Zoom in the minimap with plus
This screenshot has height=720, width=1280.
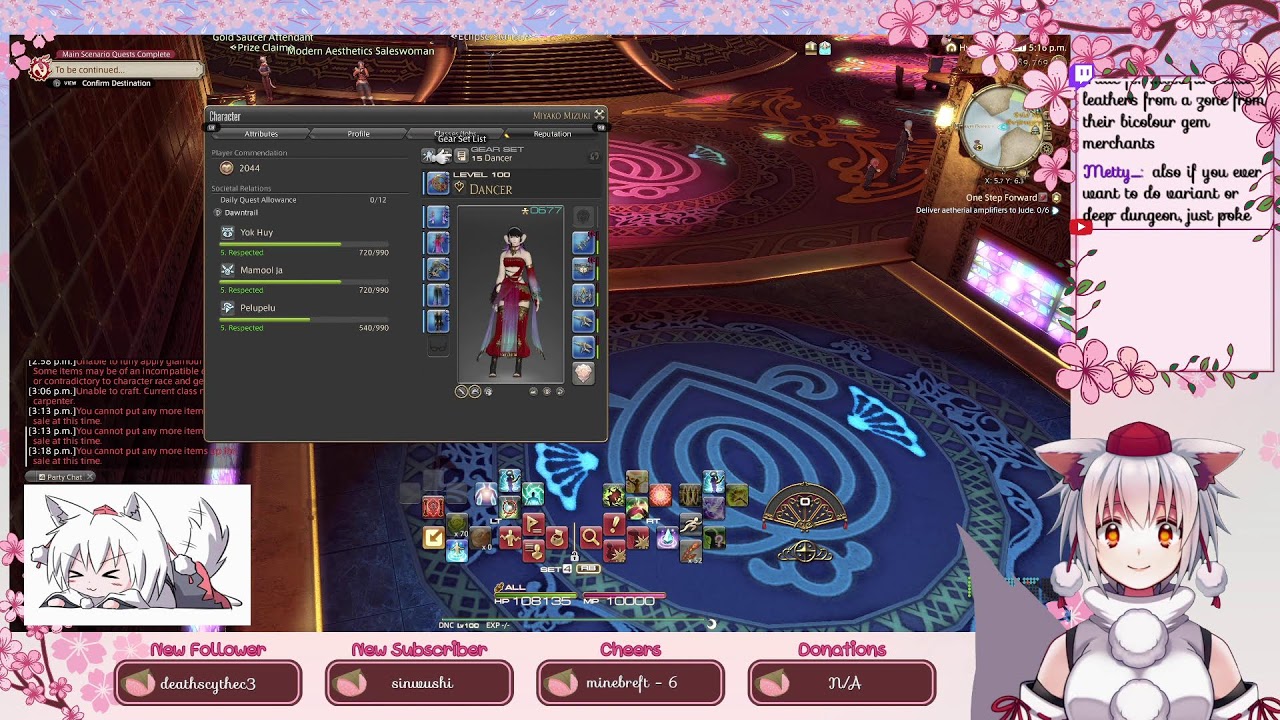1047,115
